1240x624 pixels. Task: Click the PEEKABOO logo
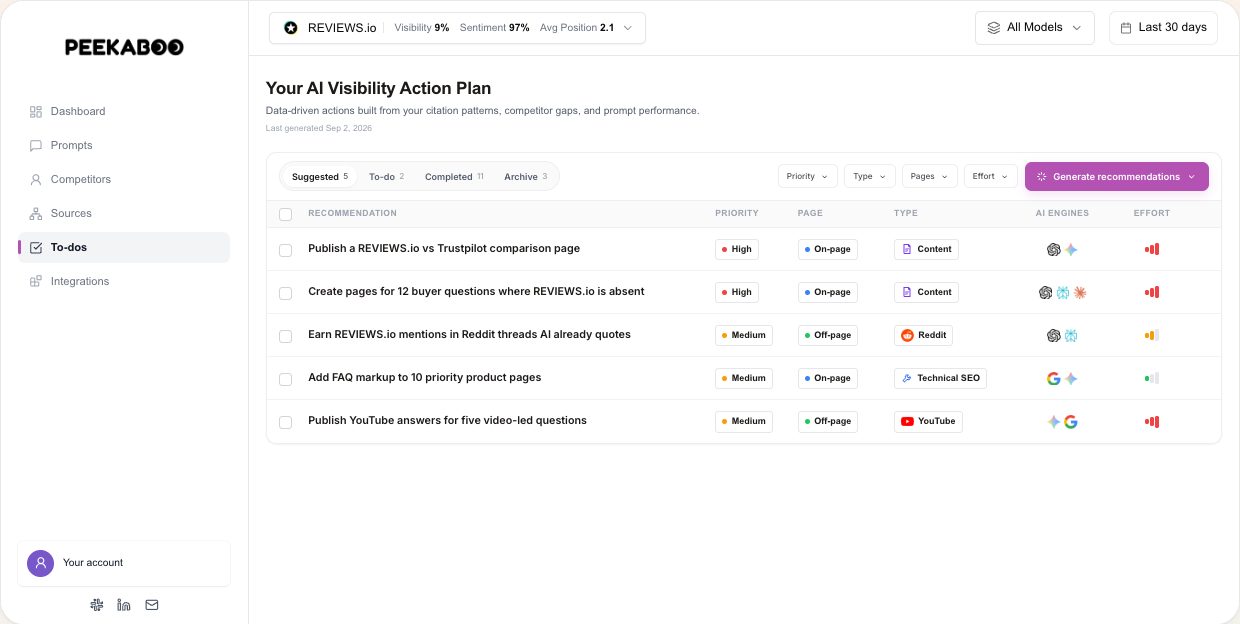point(124,47)
